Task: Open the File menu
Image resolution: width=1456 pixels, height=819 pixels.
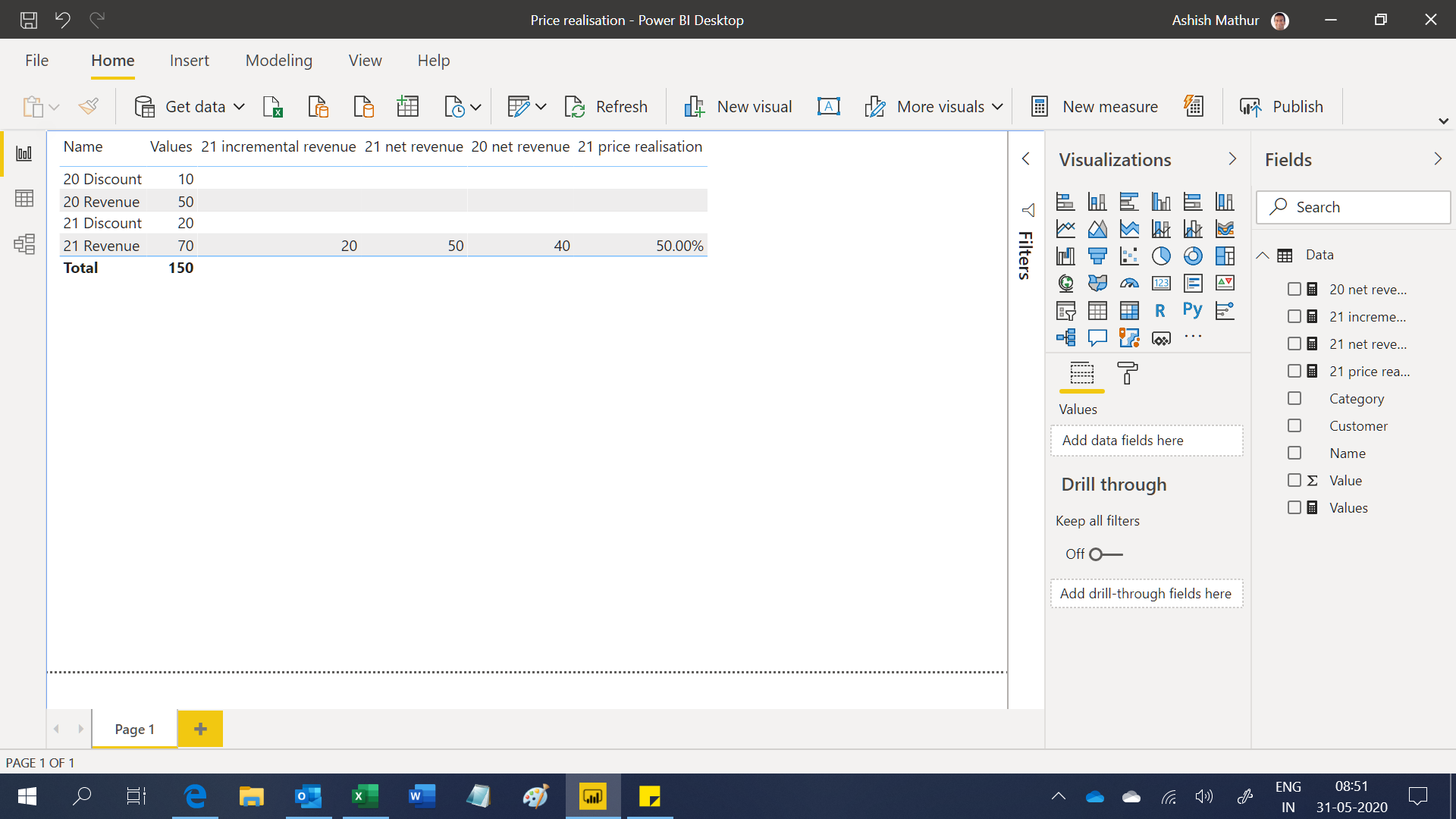Action: 36,61
